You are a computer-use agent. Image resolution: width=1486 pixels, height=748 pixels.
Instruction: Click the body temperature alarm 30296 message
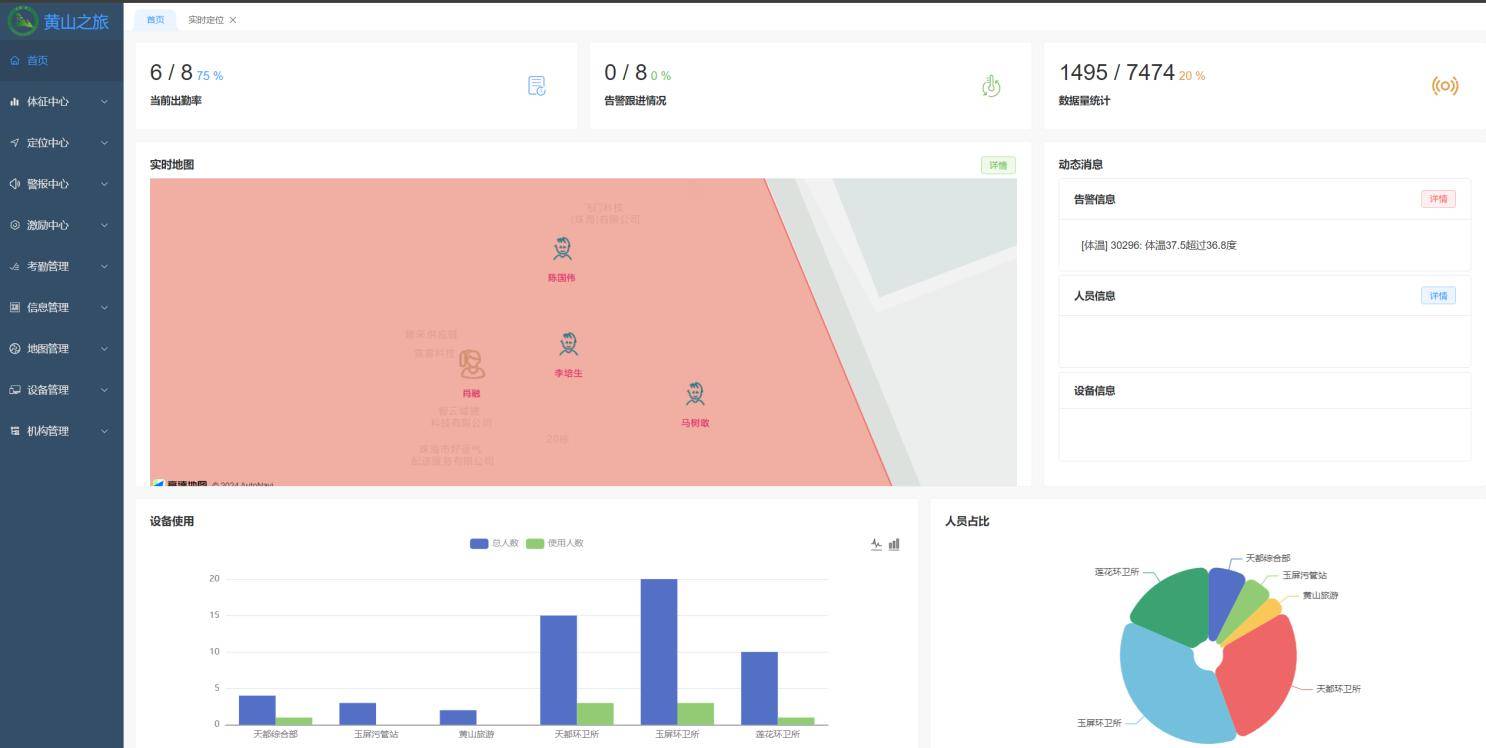coord(1159,245)
